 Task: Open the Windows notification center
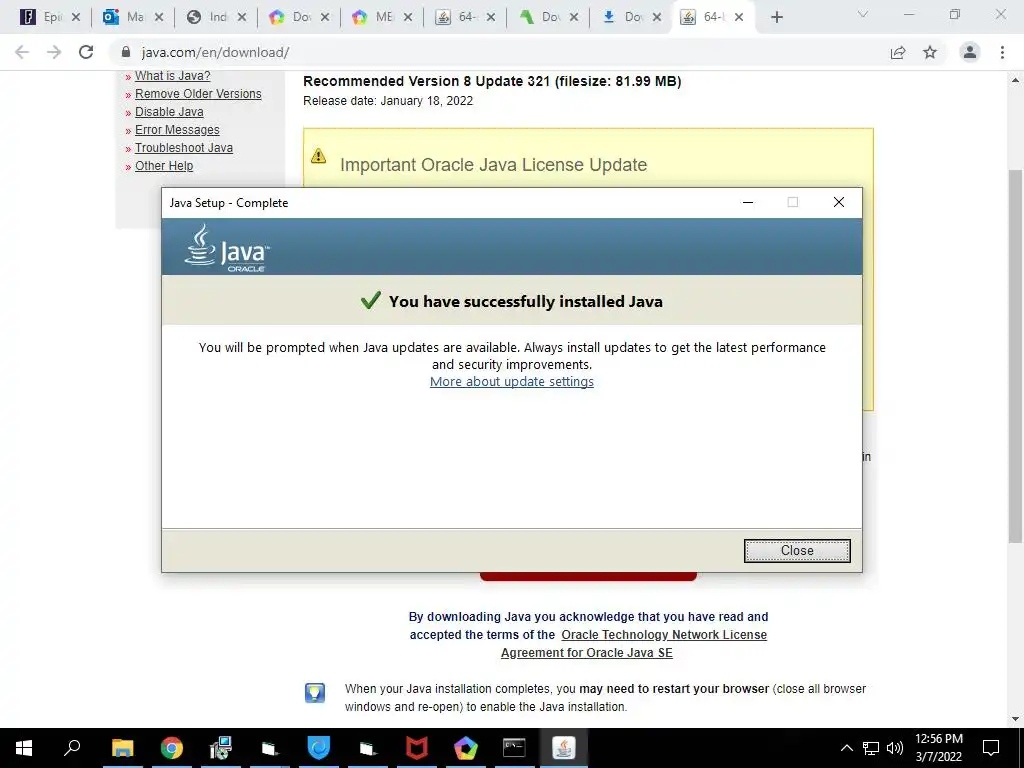[x=991, y=748]
